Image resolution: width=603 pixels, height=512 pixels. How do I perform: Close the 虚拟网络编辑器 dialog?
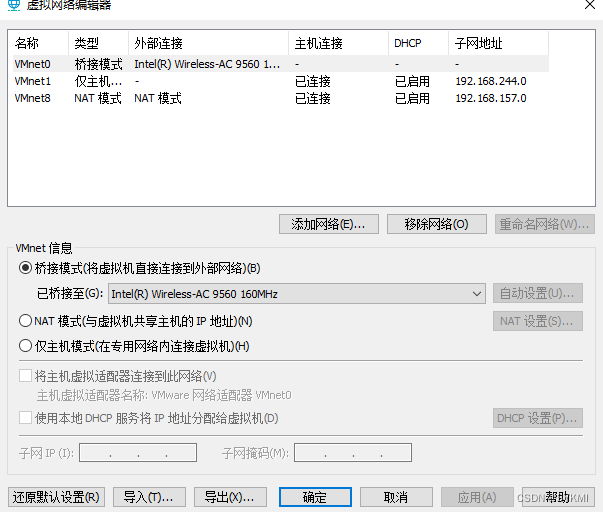[590, 5]
